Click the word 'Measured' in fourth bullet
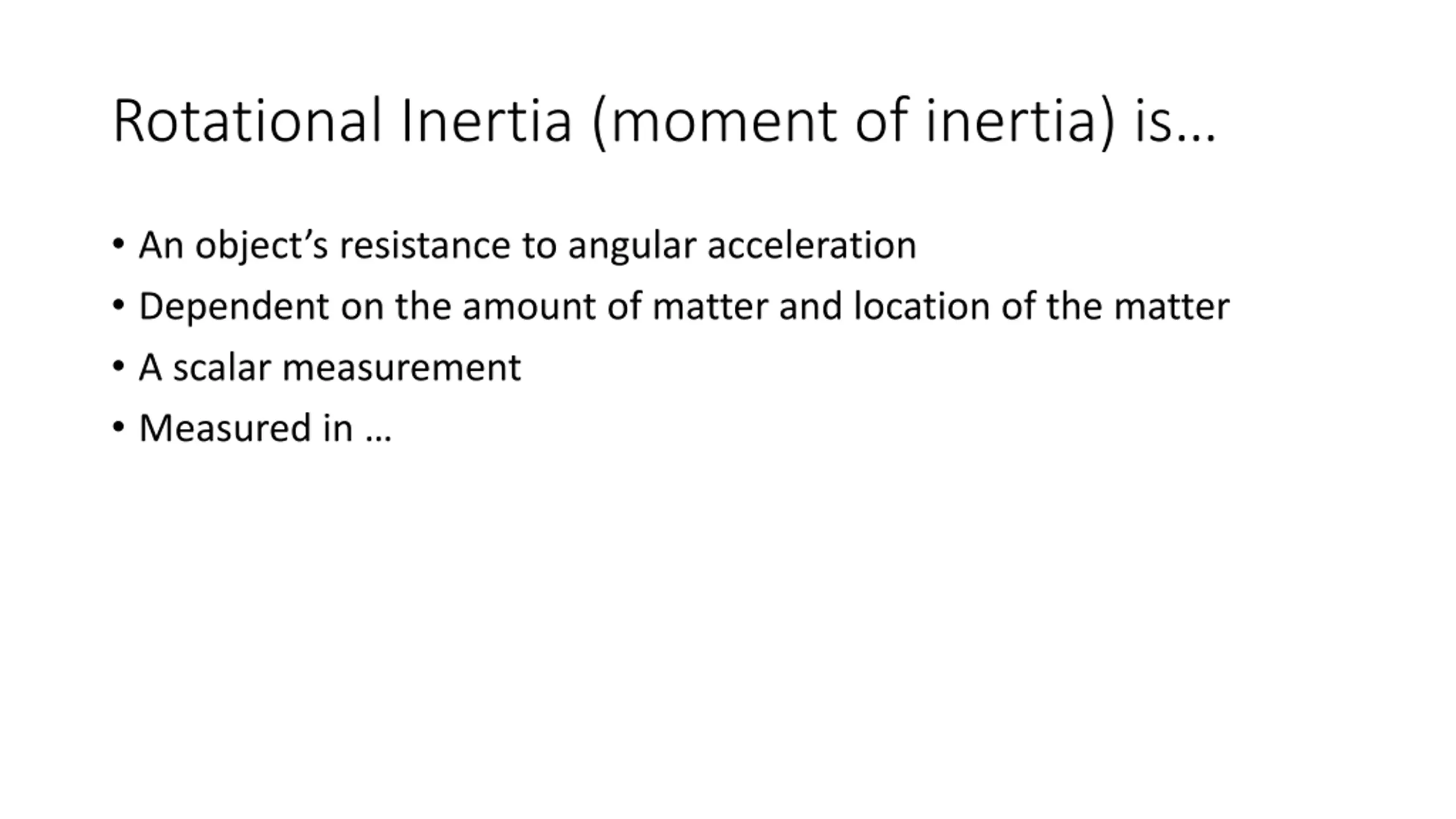Image resolution: width=1456 pixels, height=819 pixels. coord(225,428)
